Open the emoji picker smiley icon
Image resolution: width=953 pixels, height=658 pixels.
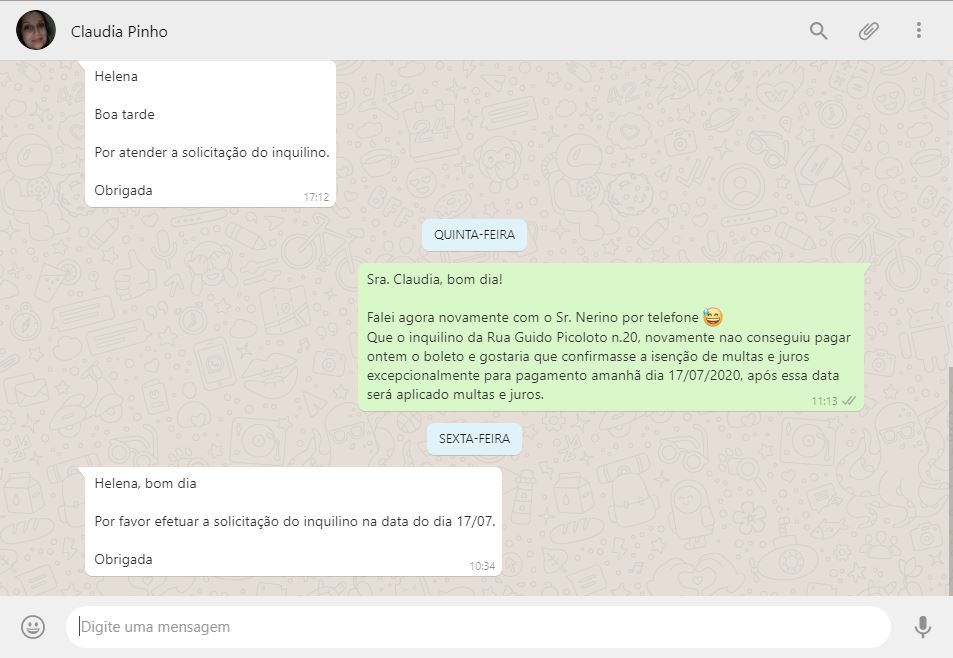[33, 626]
